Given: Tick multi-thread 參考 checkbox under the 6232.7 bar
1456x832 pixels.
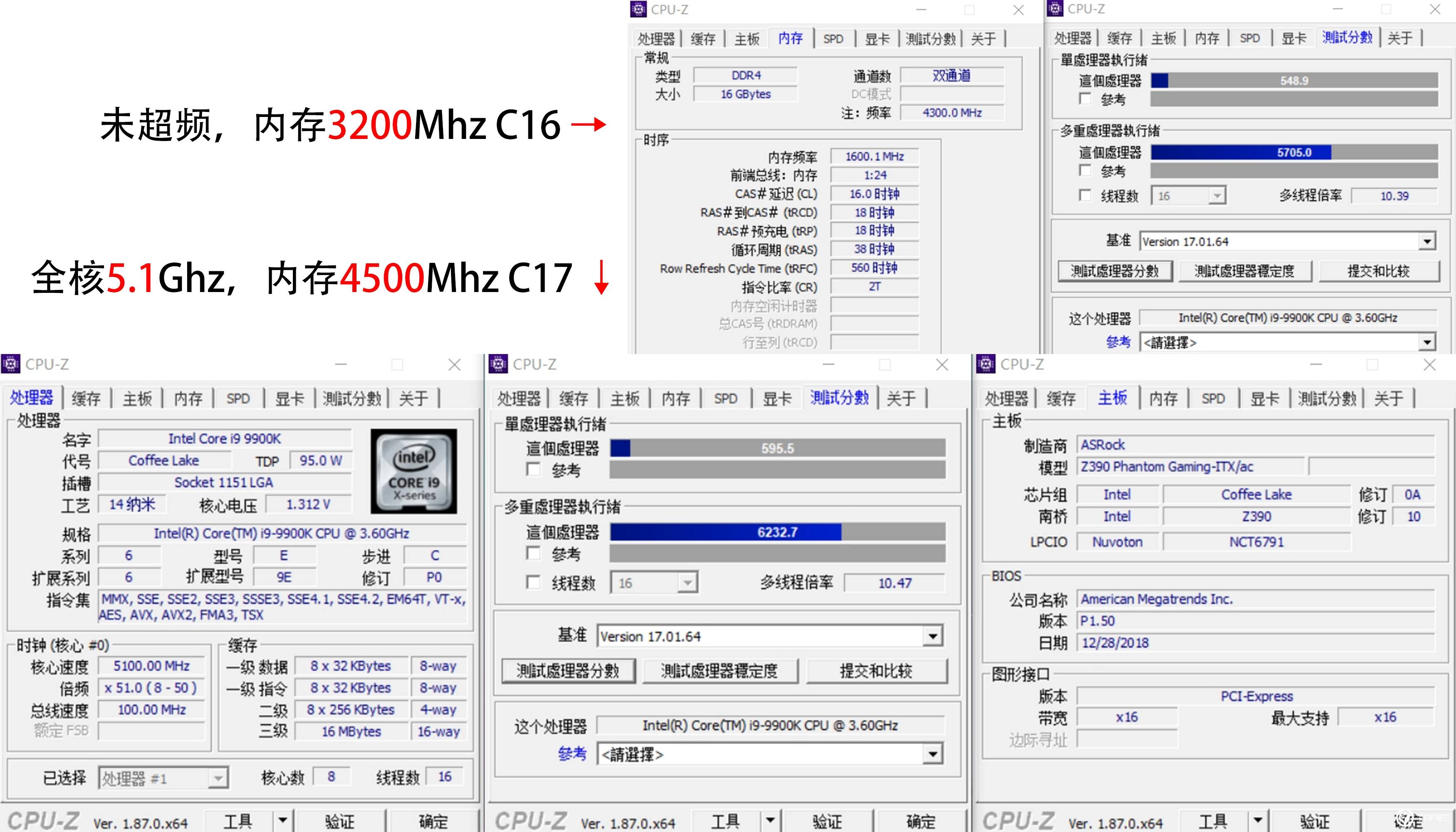Looking at the screenshot, I should (x=532, y=552).
